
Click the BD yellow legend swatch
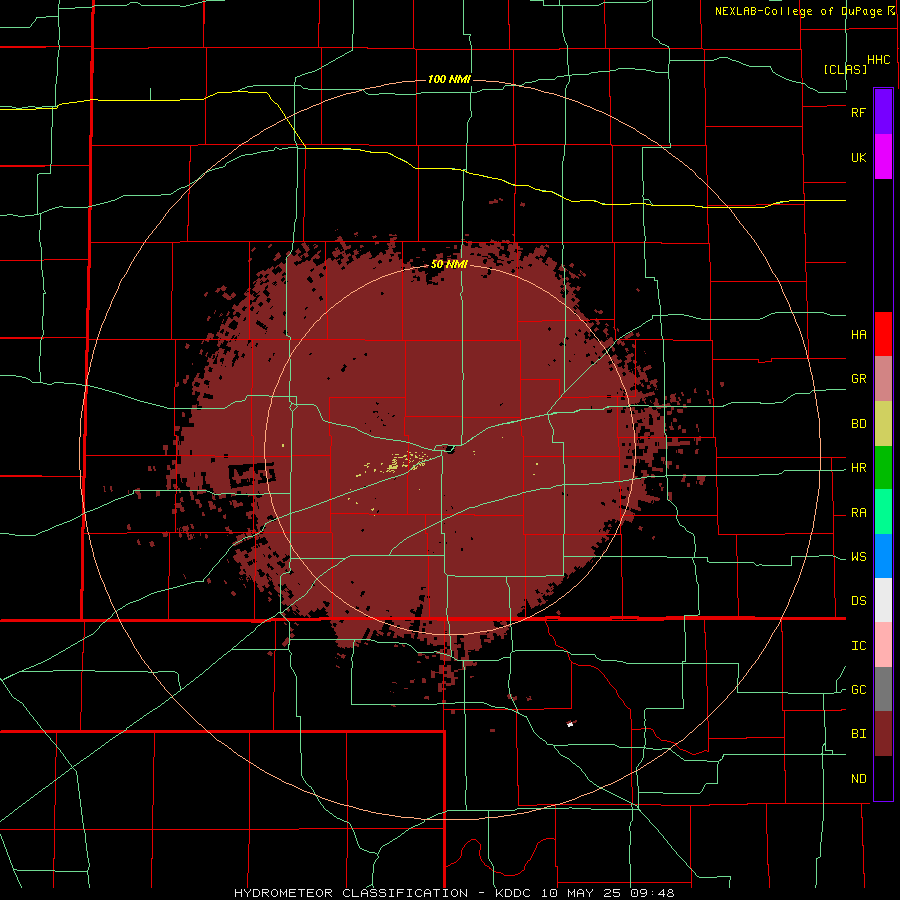tap(883, 424)
